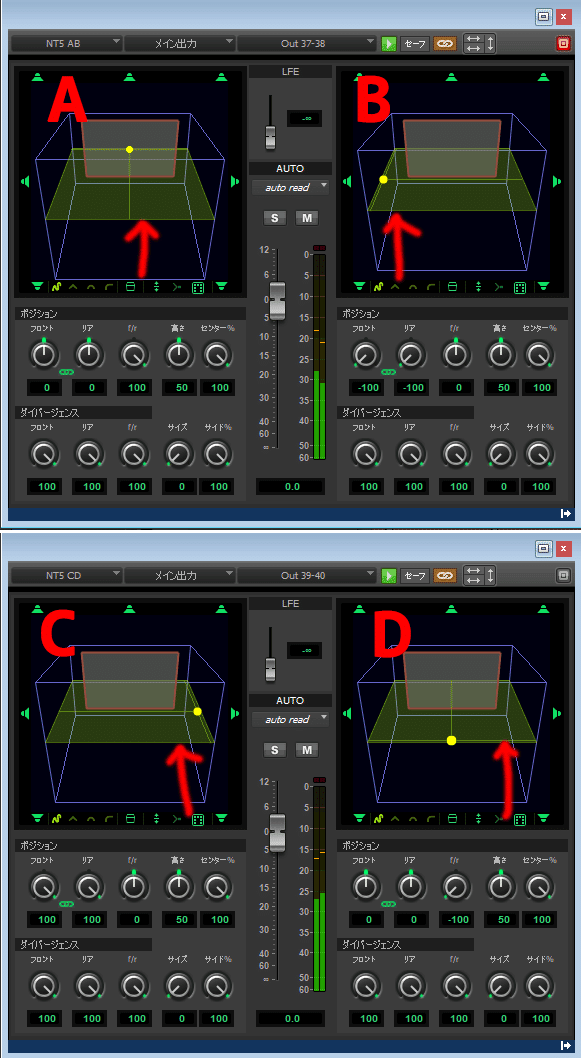The image size is (581, 1058).
Task: Click the horizontal arrows icon in NT5 AB header
Action: point(474,44)
